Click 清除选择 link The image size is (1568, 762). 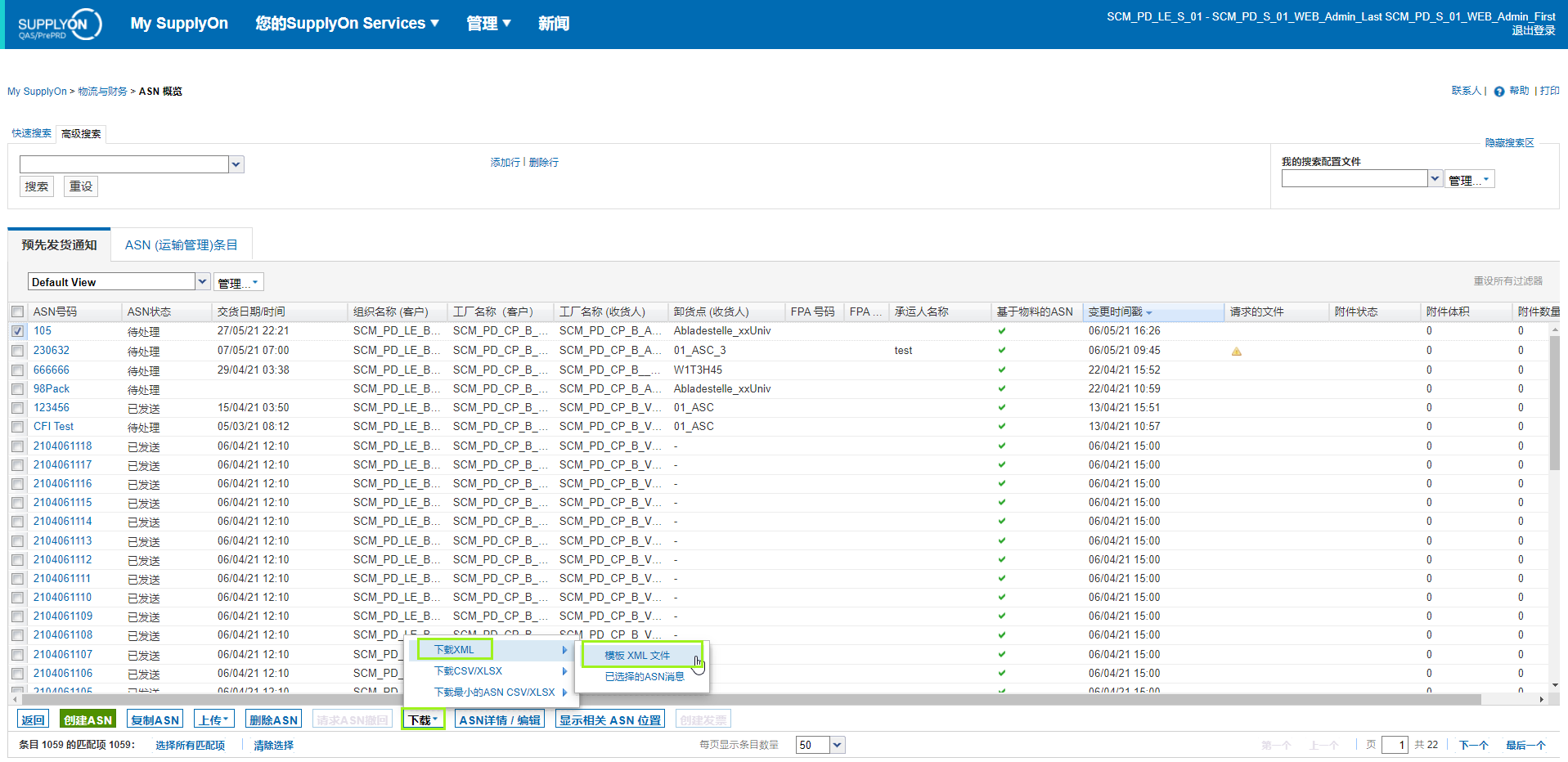pos(273,746)
